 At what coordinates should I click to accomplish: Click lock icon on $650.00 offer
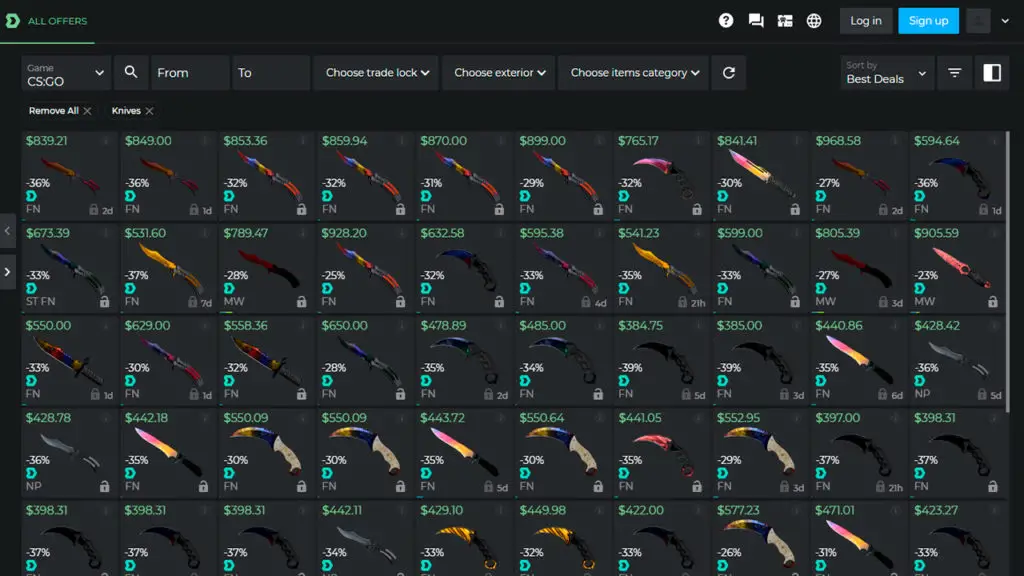(400, 394)
